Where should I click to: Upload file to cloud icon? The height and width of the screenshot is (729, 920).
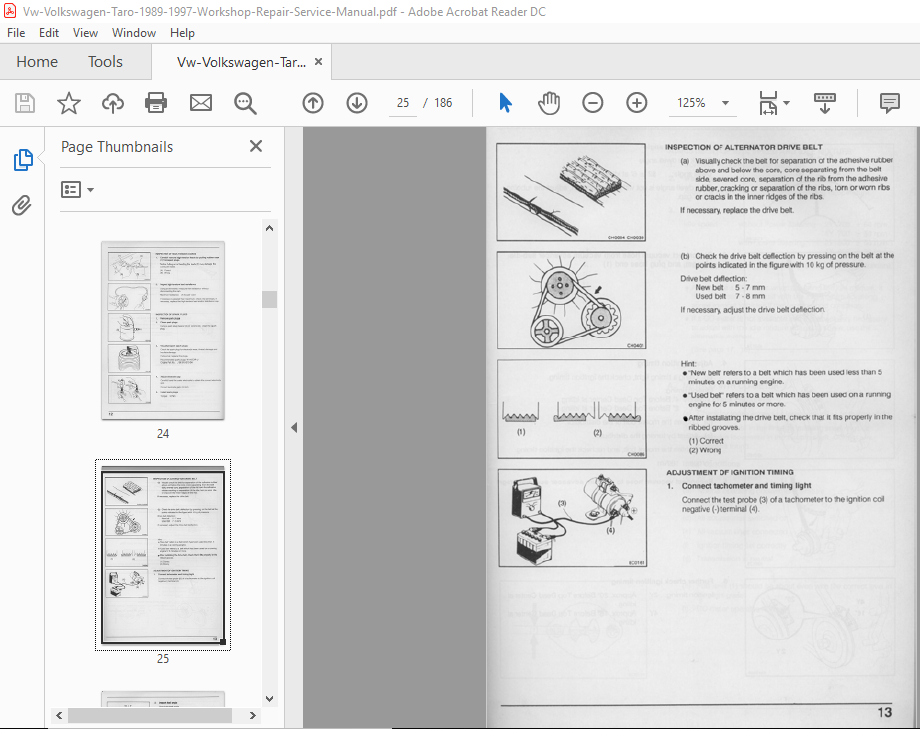(x=113, y=103)
